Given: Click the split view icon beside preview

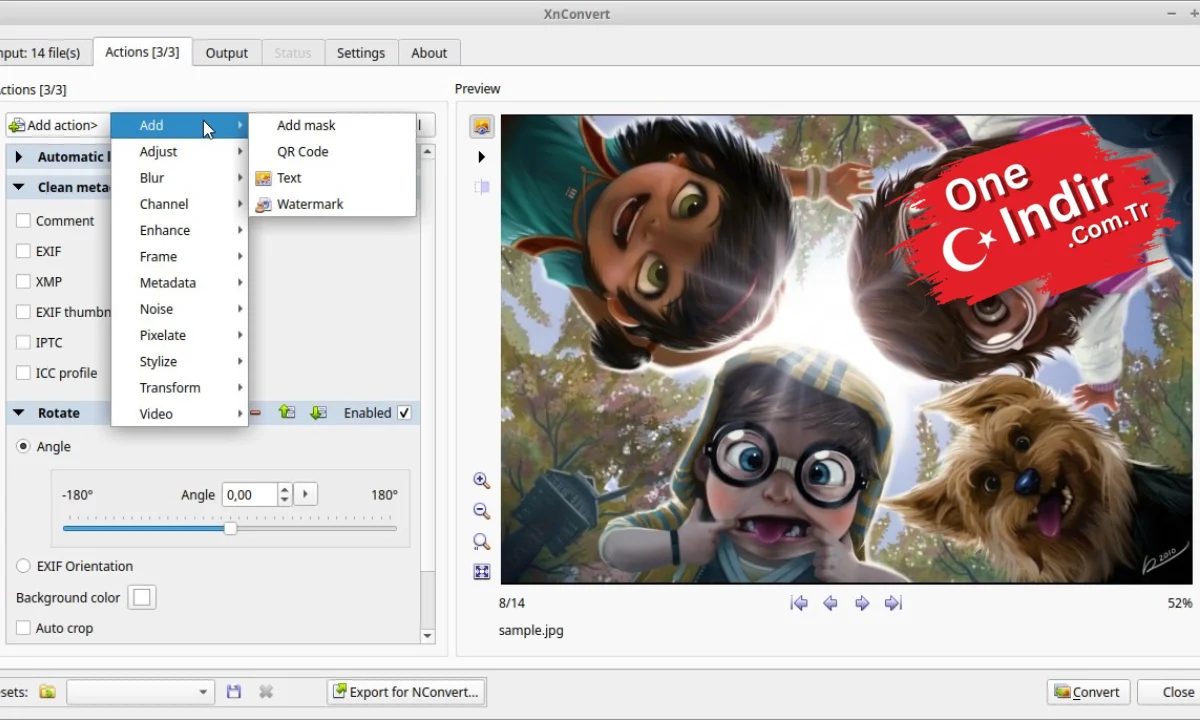Looking at the screenshot, I should pos(482,187).
